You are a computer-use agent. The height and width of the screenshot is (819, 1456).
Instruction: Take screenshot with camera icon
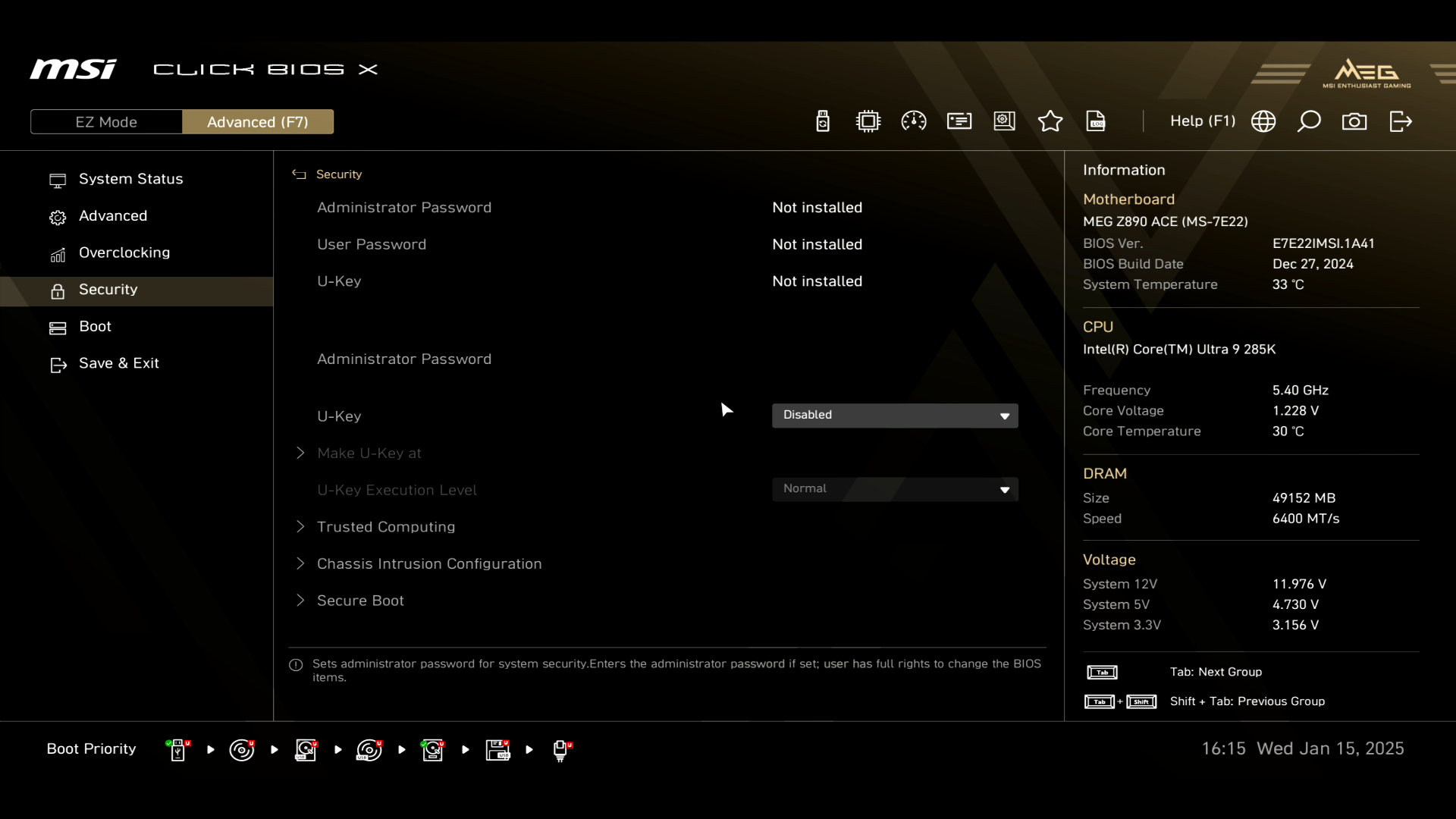[1354, 121]
